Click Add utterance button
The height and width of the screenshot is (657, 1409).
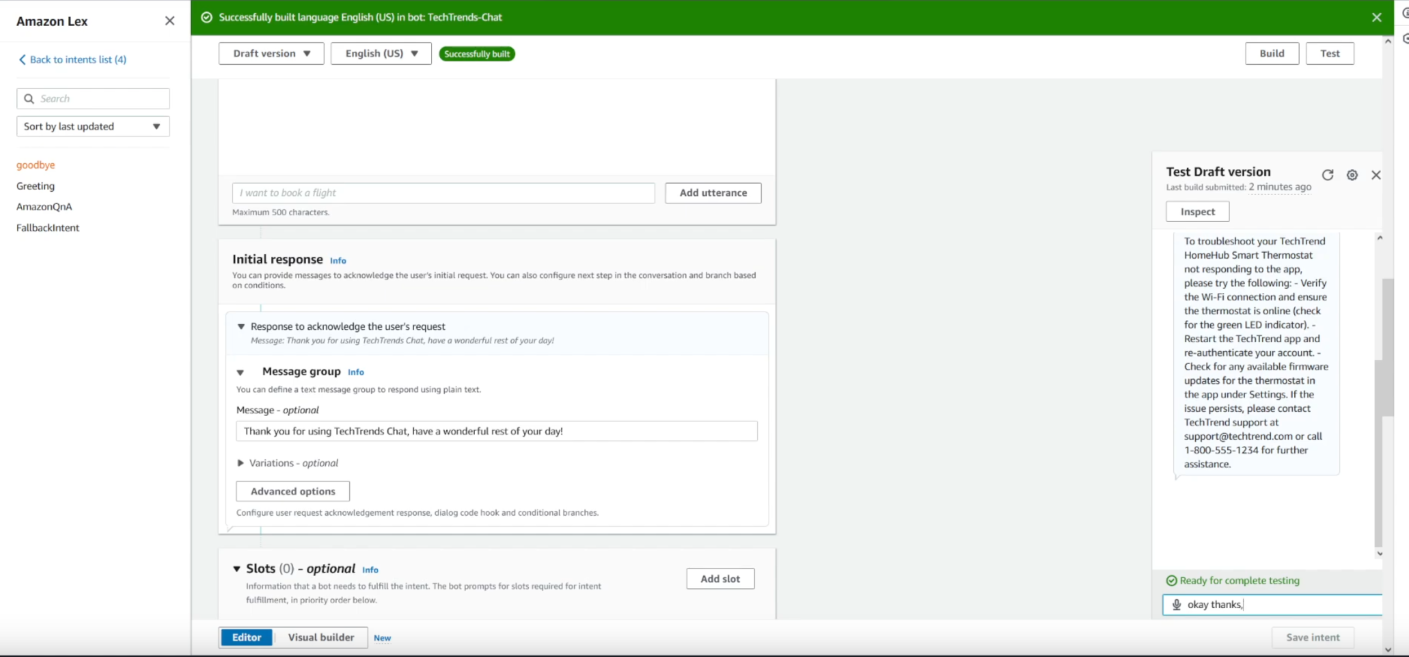(x=713, y=193)
